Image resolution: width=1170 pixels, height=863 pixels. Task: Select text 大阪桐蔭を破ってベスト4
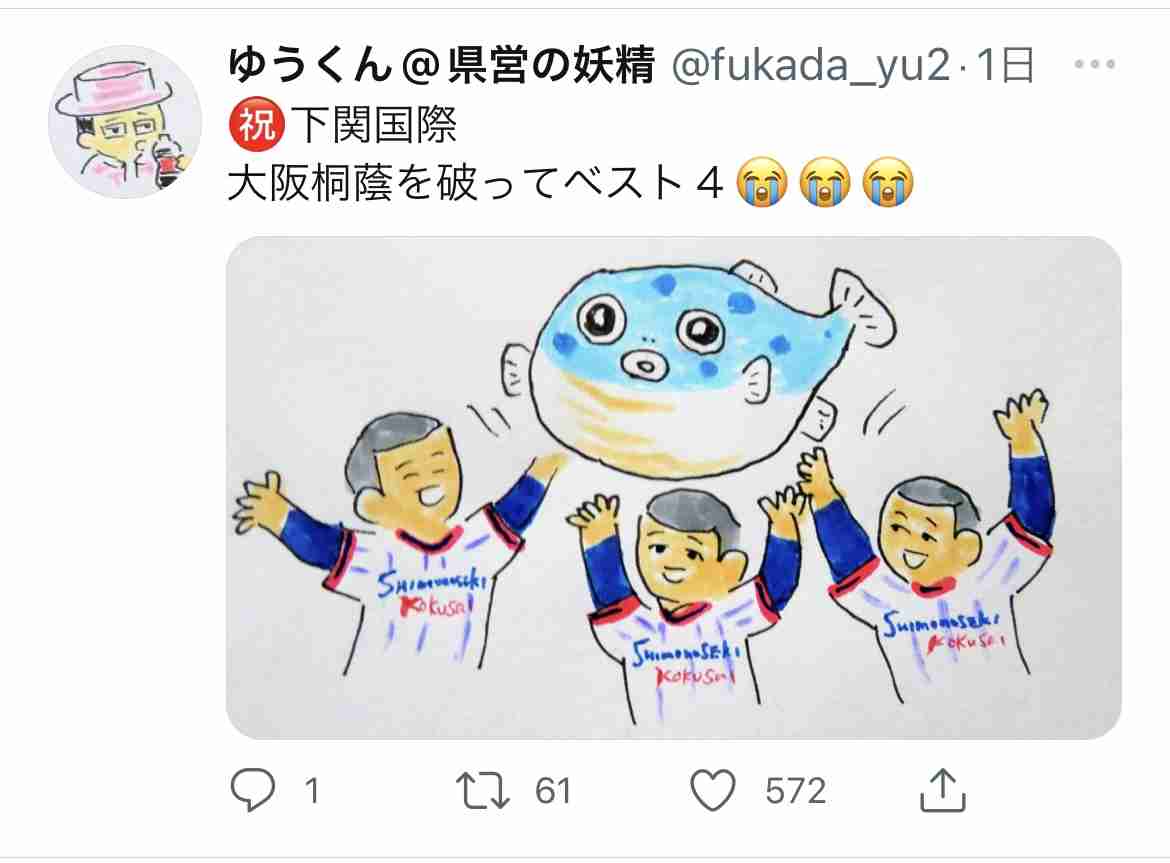point(475,183)
